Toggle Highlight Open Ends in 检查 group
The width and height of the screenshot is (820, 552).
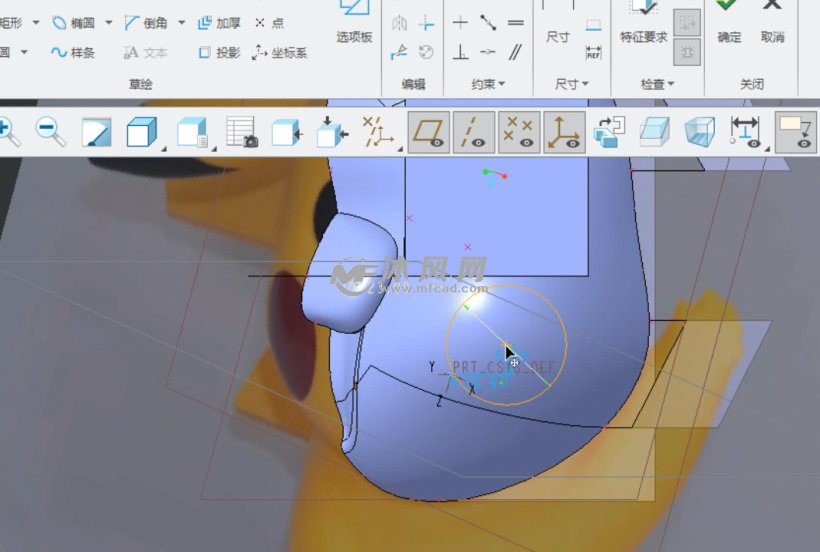pyautogui.click(x=687, y=22)
